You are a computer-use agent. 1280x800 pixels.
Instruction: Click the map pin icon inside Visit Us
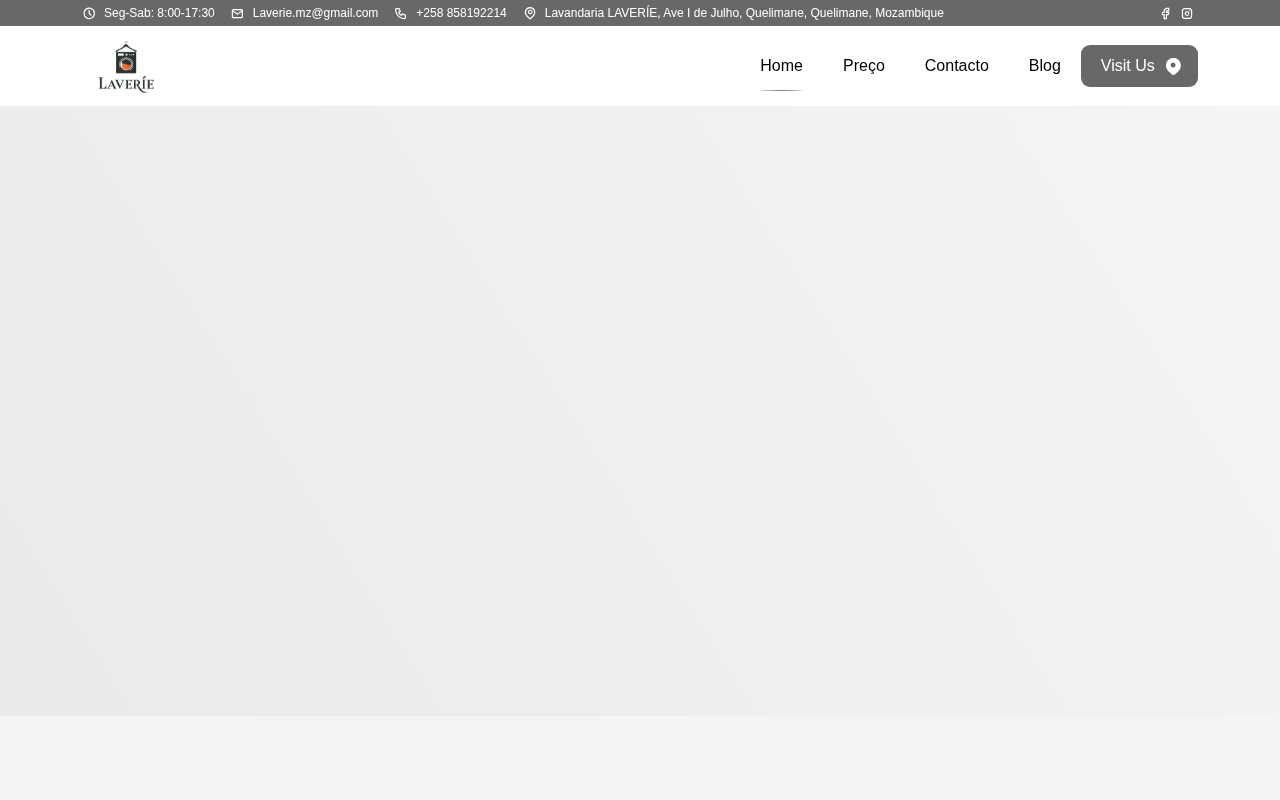coord(1173,66)
